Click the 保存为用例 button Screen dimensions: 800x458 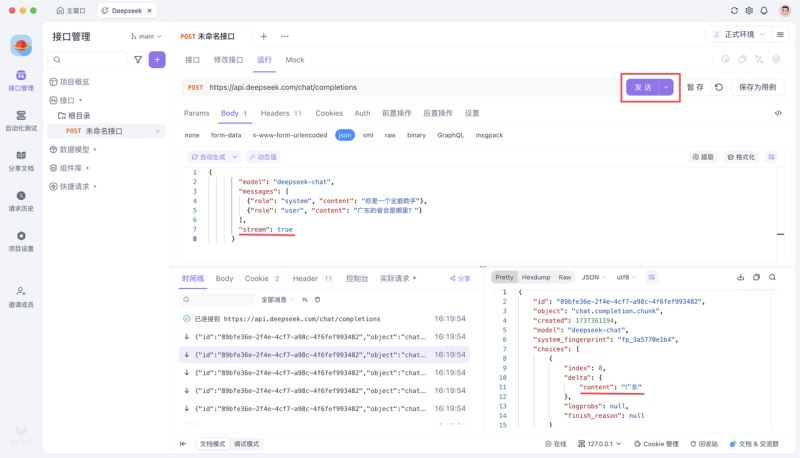pos(758,87)
